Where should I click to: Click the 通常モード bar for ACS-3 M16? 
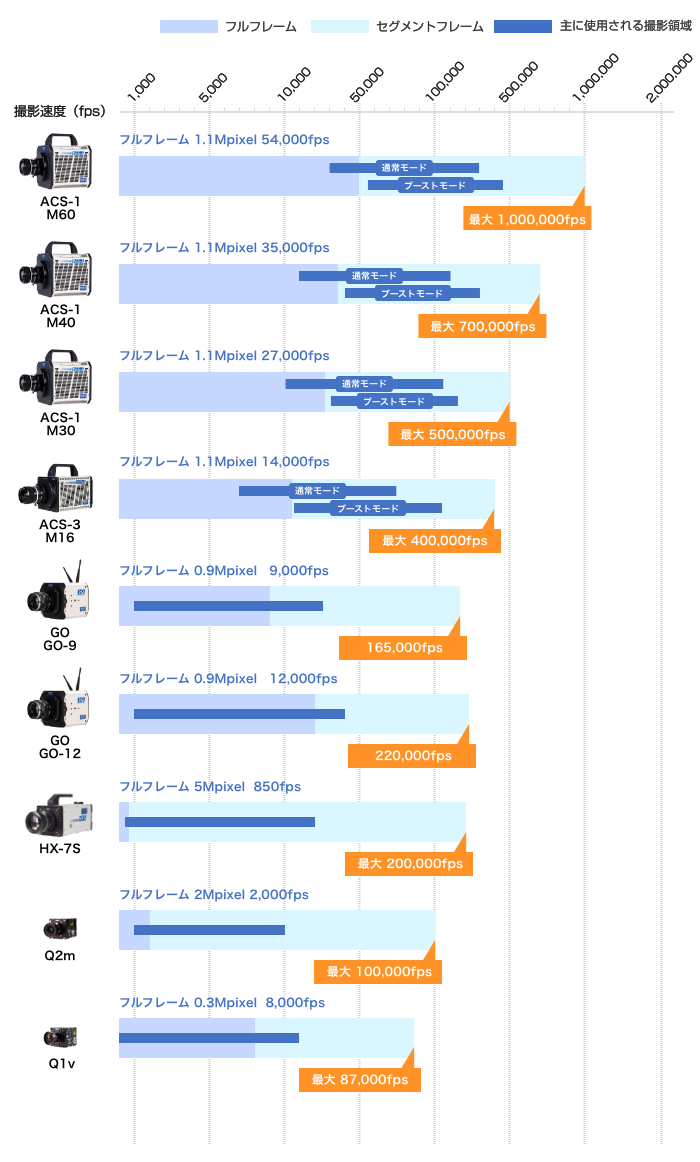(x=318, y=491)
